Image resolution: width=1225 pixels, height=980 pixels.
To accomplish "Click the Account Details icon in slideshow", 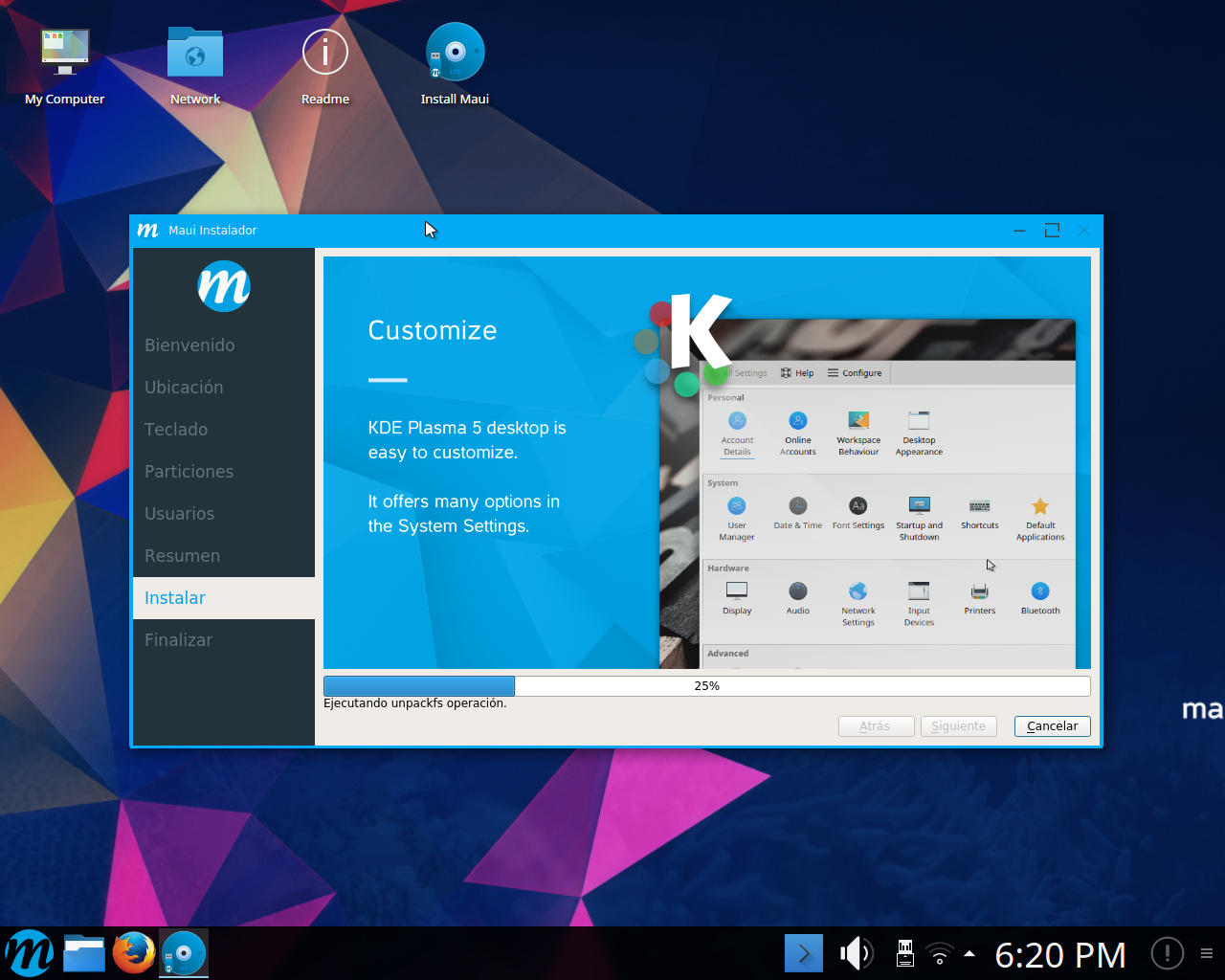I will tap(737, 433).
